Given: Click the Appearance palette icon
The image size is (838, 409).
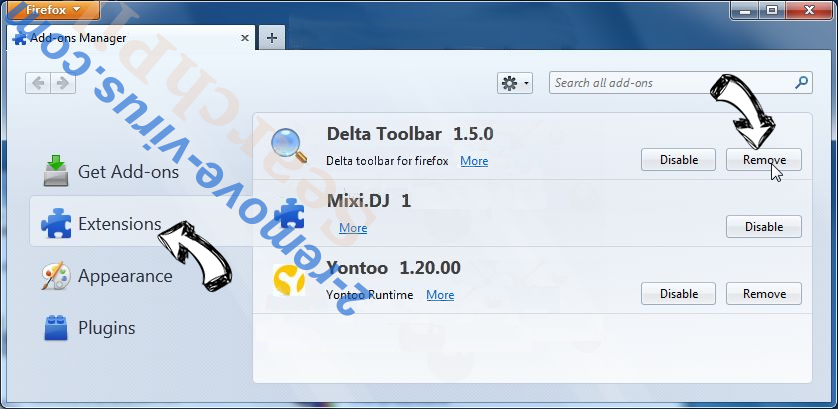Looking at the screenshot, I should click(x=56, y=276).
